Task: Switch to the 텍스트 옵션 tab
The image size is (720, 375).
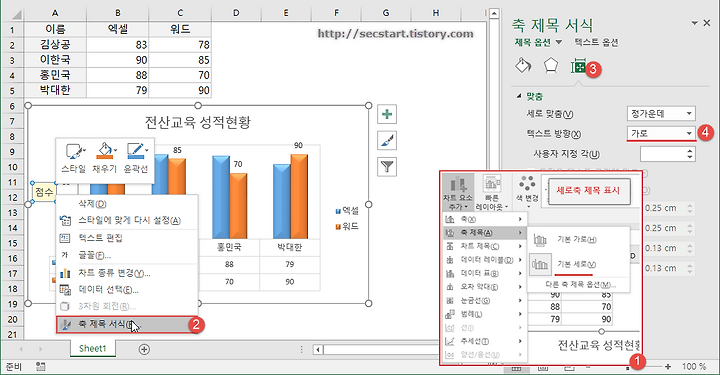Action: tap(596, 42)
